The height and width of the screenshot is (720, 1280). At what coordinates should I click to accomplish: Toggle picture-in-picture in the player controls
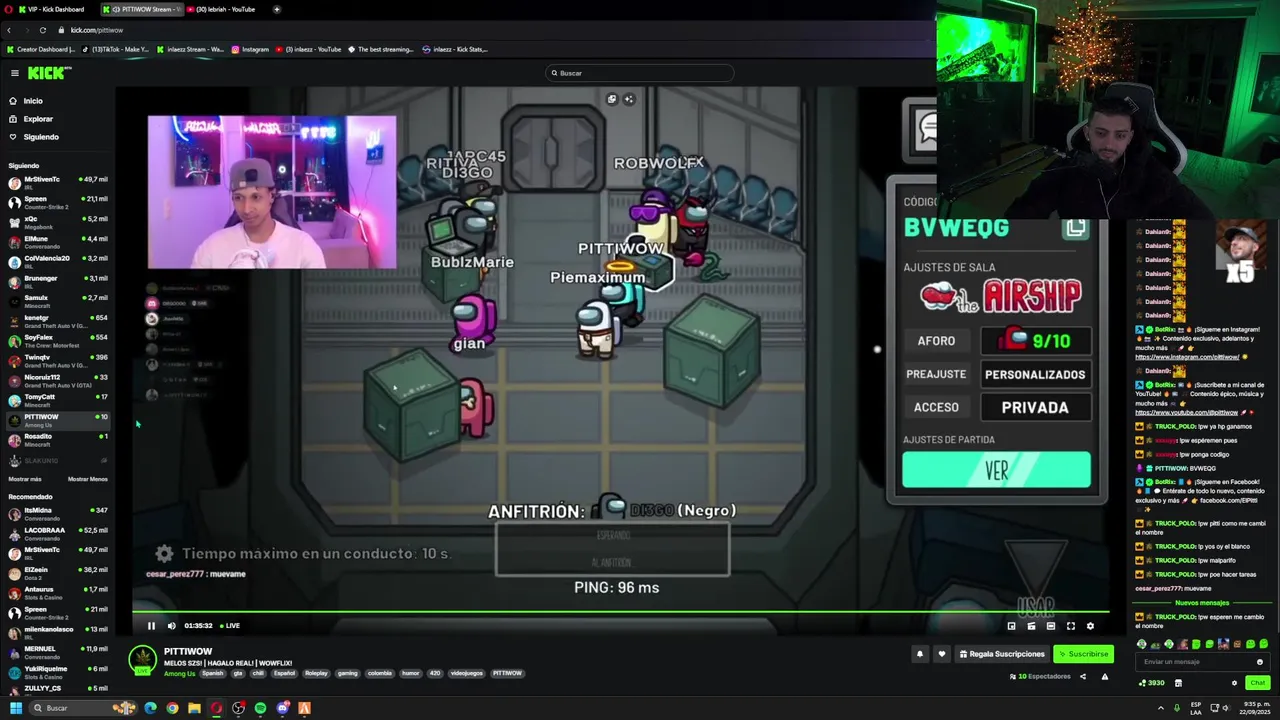(1011, 626)
